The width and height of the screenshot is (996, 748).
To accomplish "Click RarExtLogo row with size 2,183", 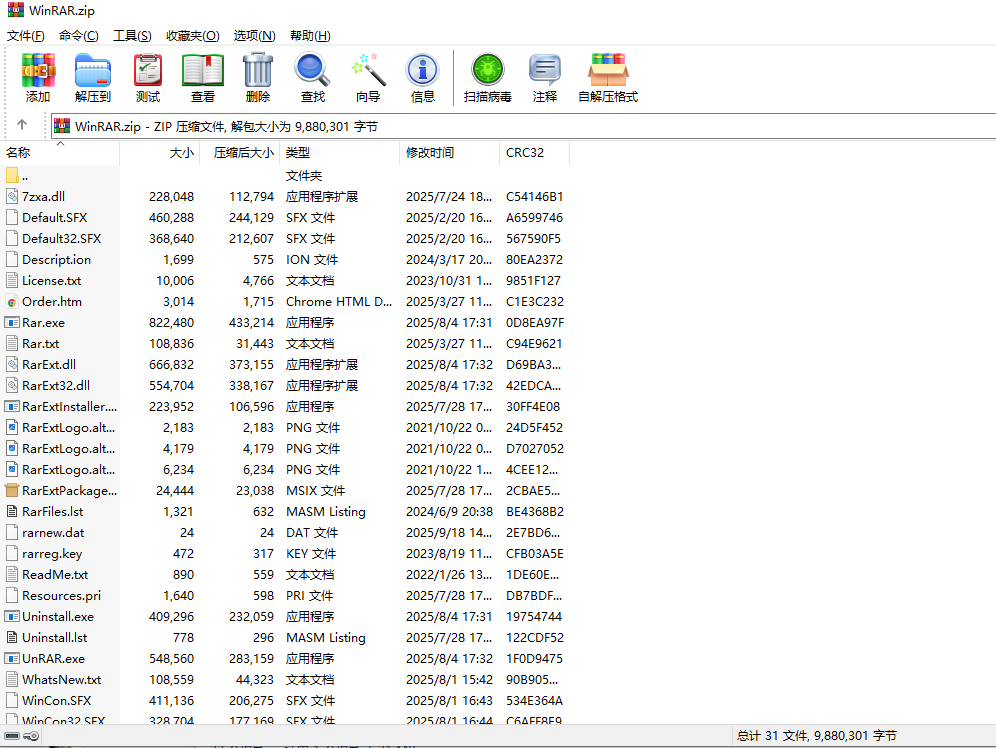I will click(285, 427).
